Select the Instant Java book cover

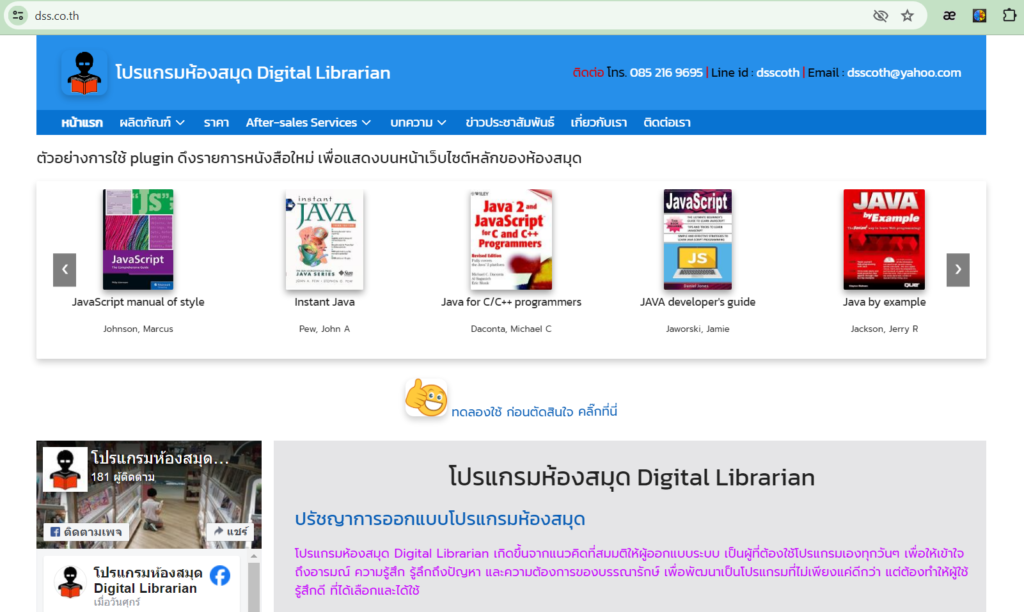324,240
